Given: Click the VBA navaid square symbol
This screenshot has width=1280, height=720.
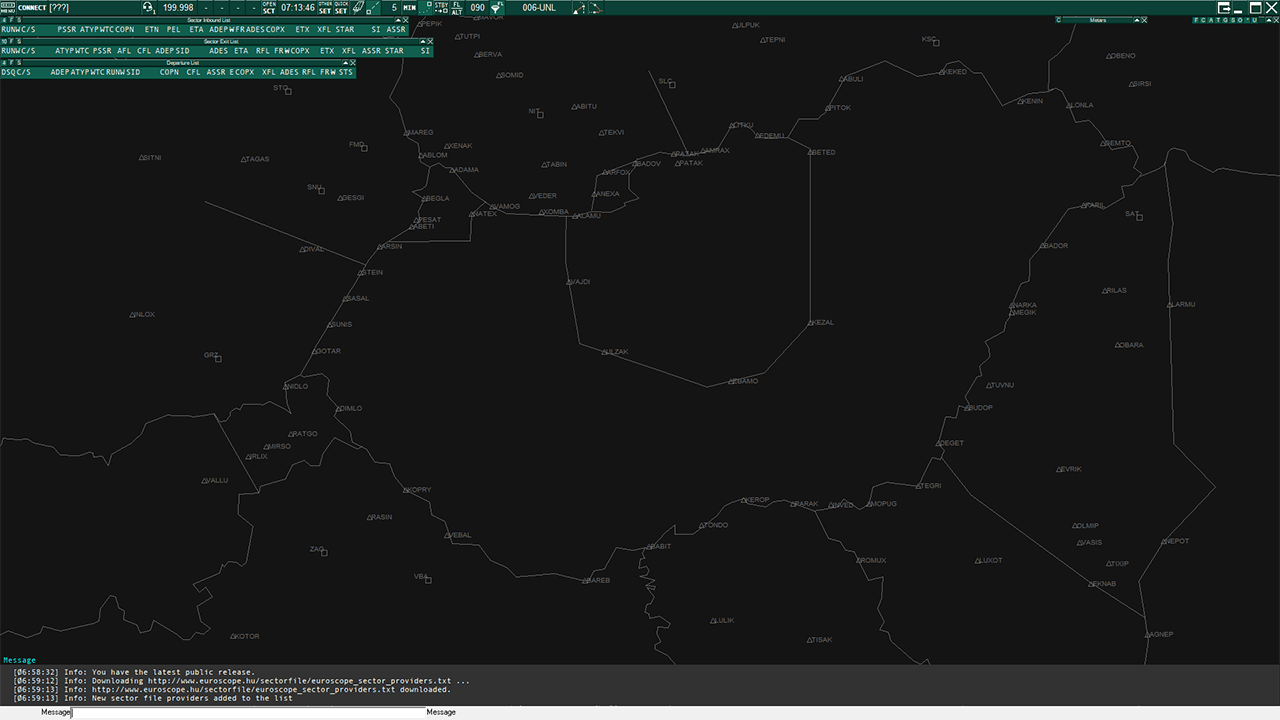Looking at the screenshot, I should (x=428, y=580).
